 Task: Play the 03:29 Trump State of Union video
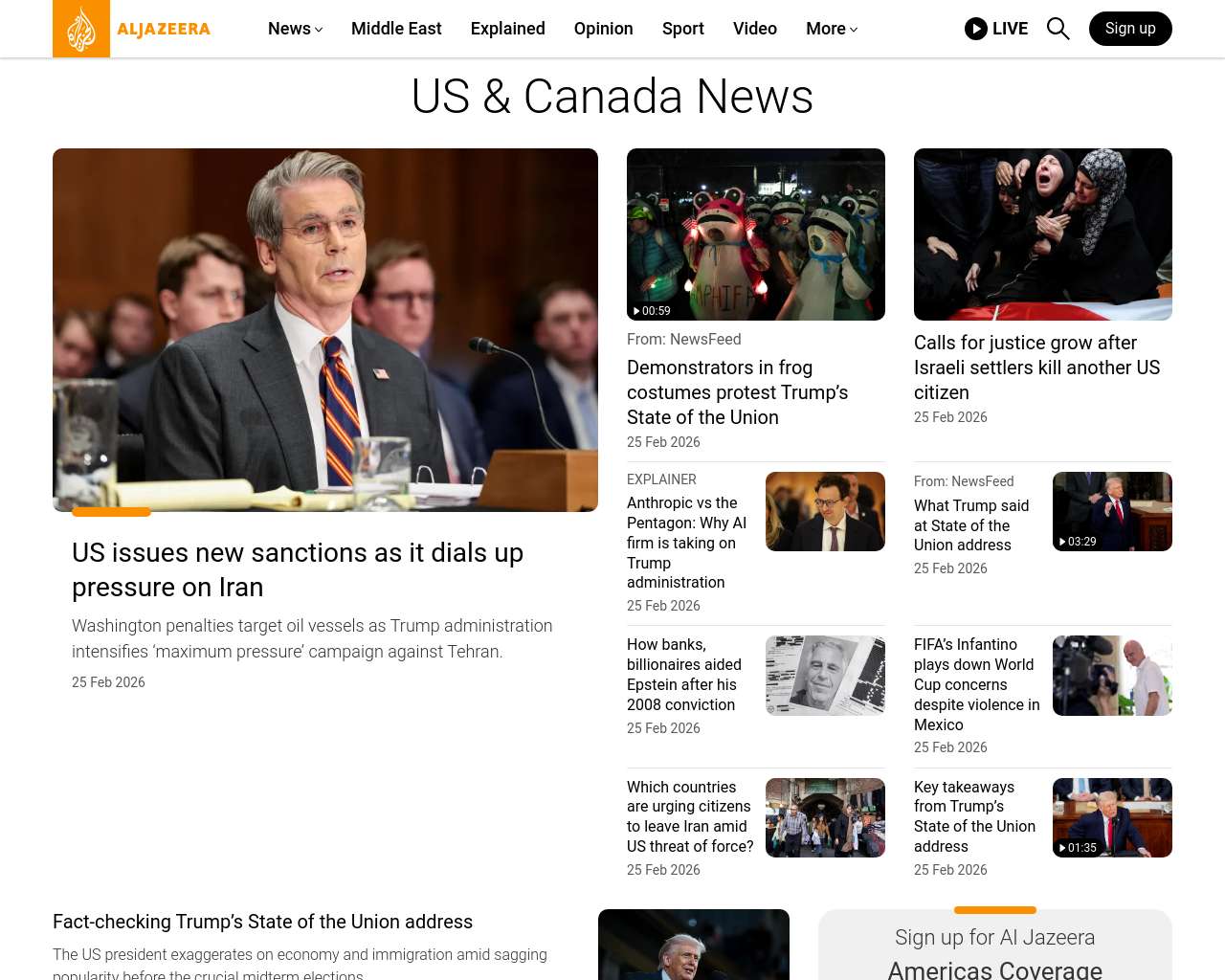(1111, 511)
